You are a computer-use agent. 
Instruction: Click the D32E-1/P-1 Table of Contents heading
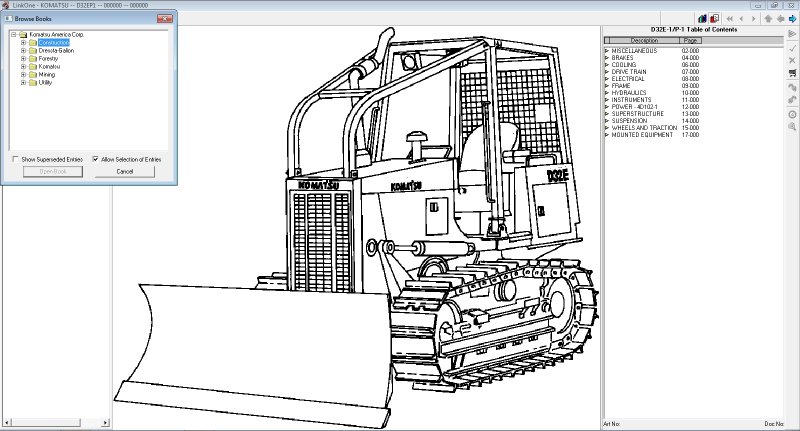pyautogui.click(x=693, y=30)
